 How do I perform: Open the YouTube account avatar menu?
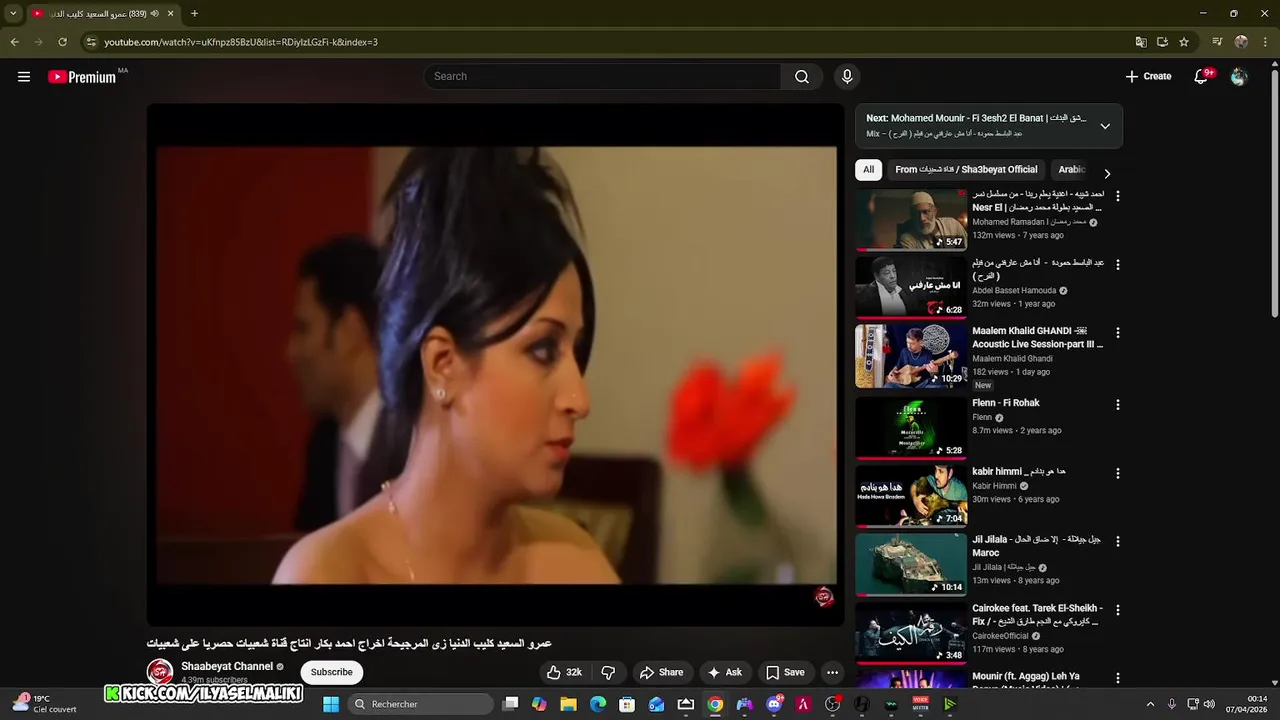click(1239, 77)
